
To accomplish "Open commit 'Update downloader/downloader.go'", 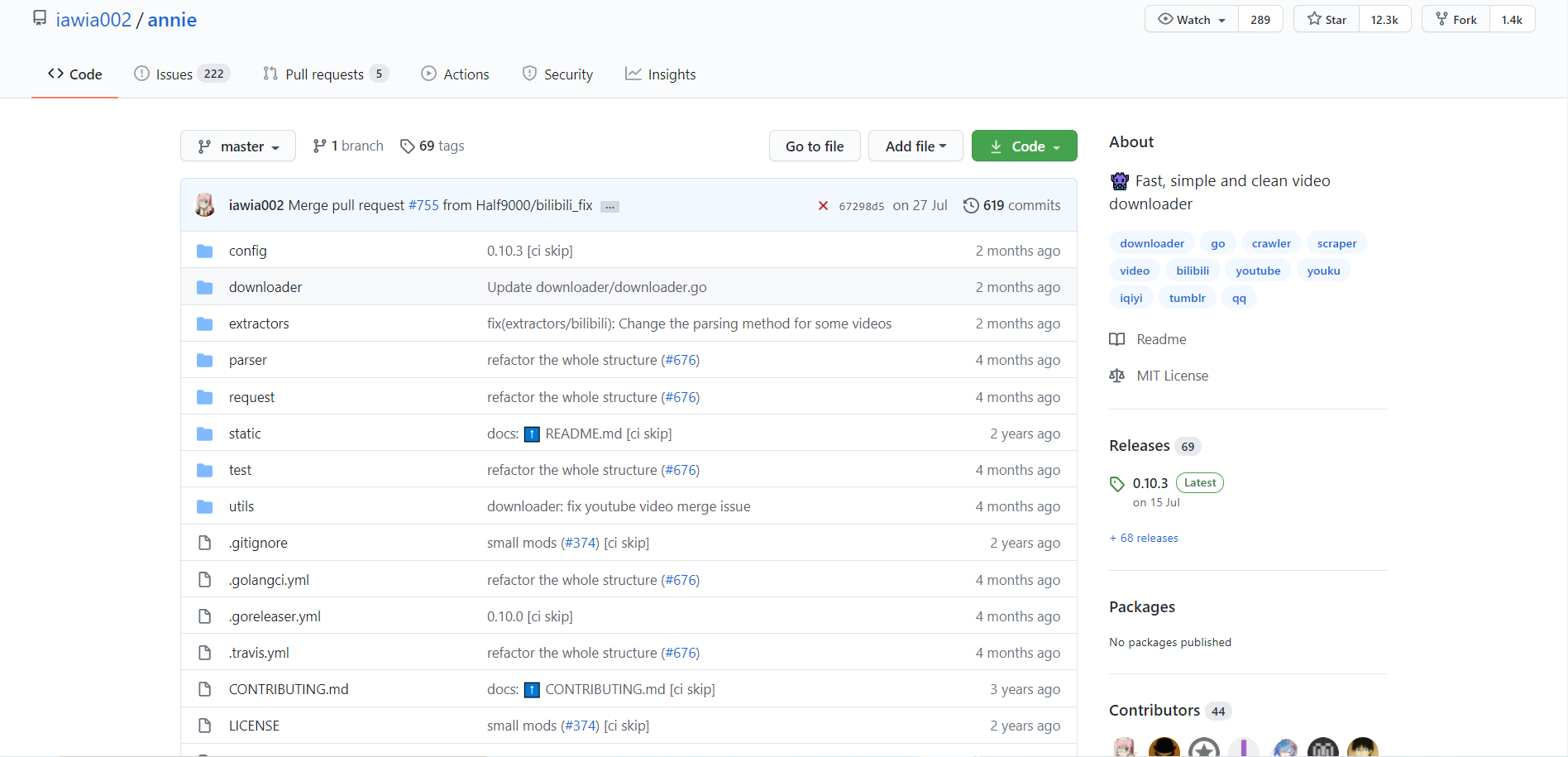I will 597,287.
